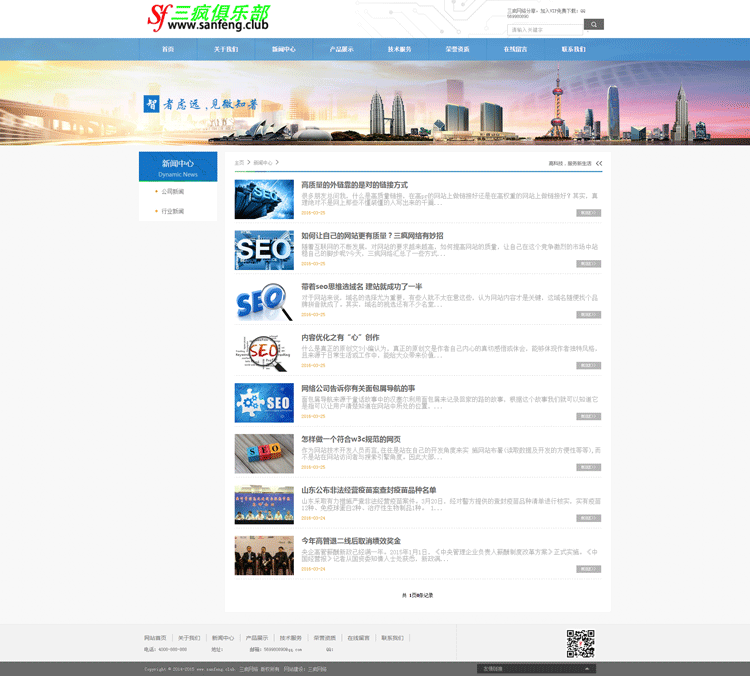
Task: Click the blue SEO cliff thumbnail
Action: (x=264, y=199)
